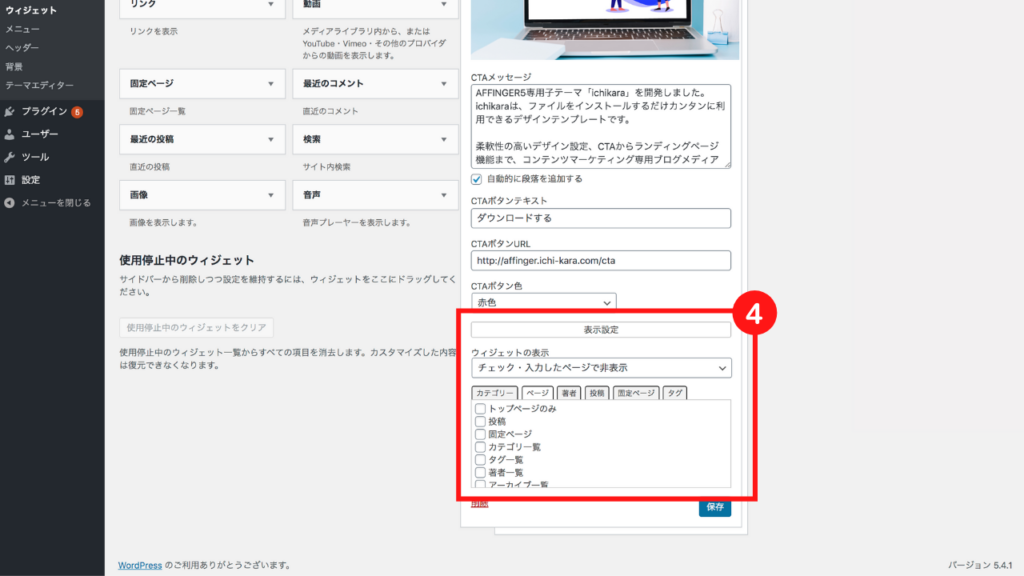Open the ウィジェットの表示 dropdown

pos(601,368)
